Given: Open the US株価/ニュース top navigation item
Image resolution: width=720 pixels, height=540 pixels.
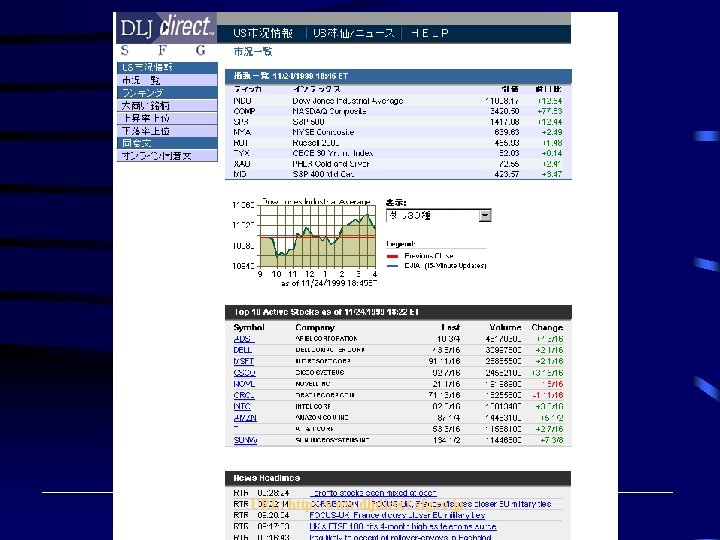Looking at the screenshot, I should (353, 33).
